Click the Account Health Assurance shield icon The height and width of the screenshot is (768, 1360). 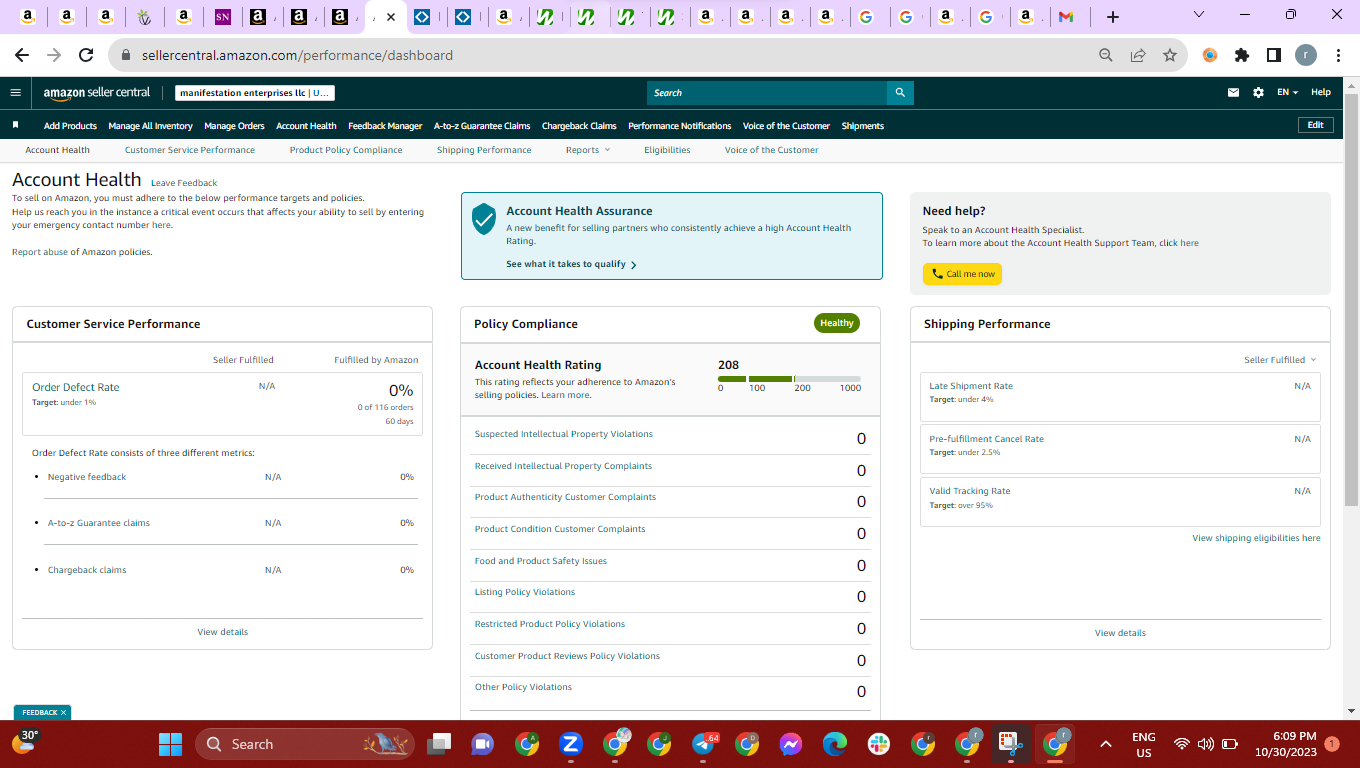point(484,219)
